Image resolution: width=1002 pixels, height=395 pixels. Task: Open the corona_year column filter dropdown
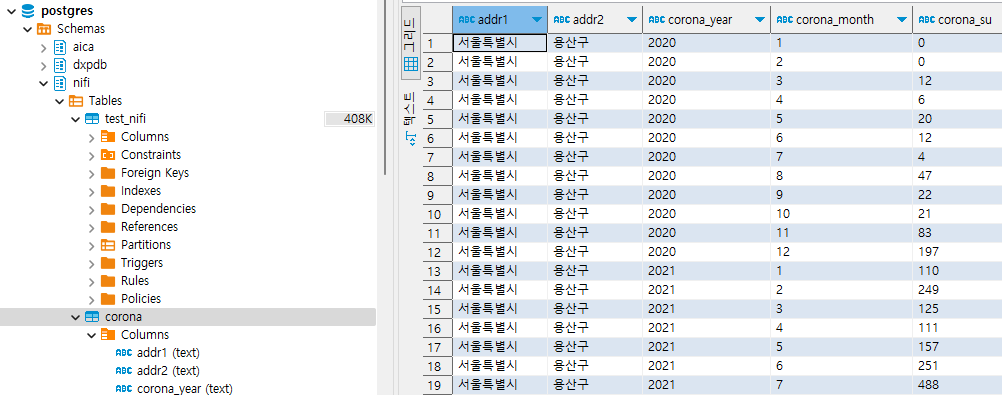coord(760,20)
